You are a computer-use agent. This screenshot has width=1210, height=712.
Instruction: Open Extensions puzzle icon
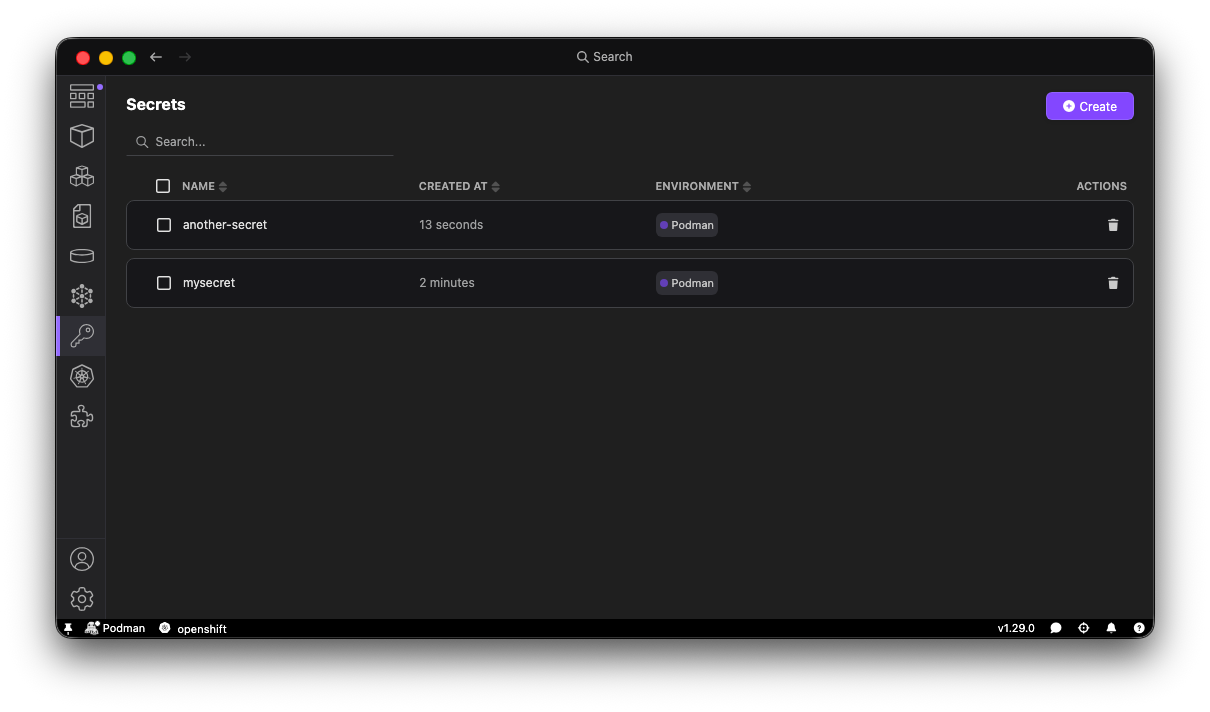point(82,416)
